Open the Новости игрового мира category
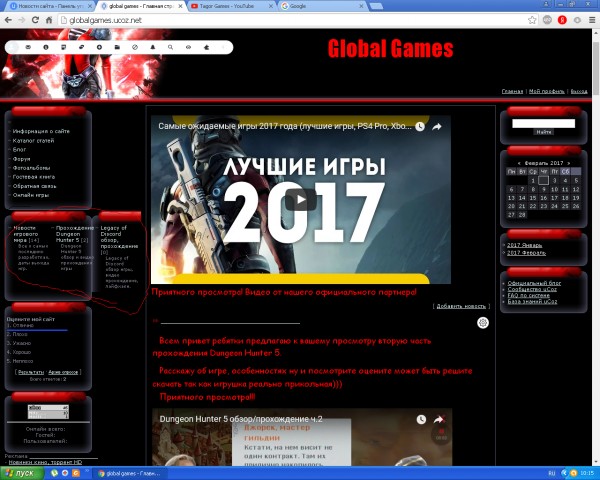Viewport: 600px width, 480px height. pyautogui.click(x=26, y=234)
